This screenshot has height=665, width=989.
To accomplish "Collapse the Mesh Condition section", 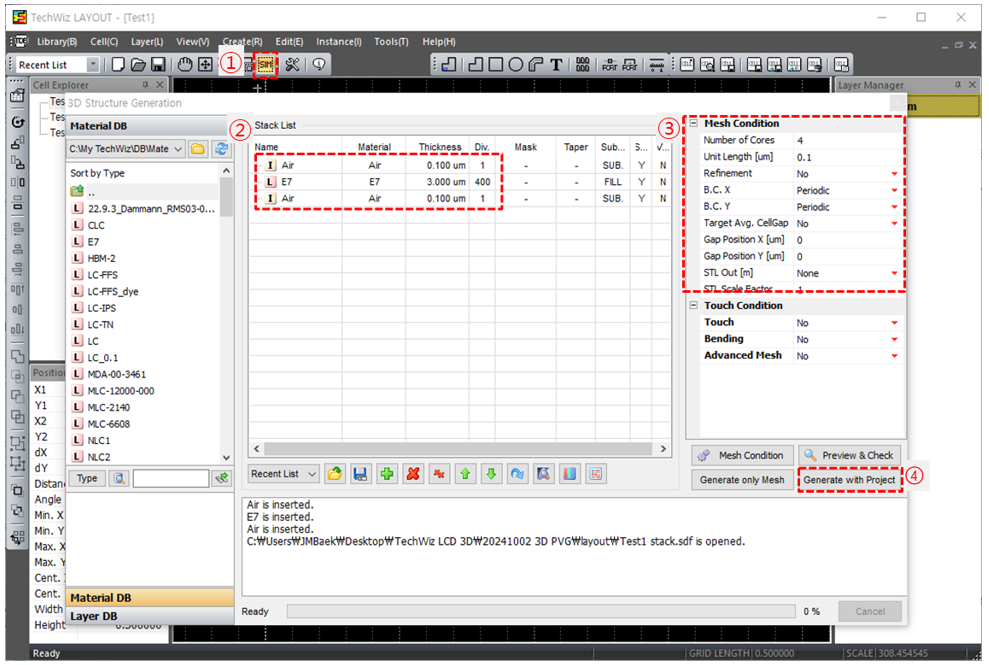I will 694,124.
